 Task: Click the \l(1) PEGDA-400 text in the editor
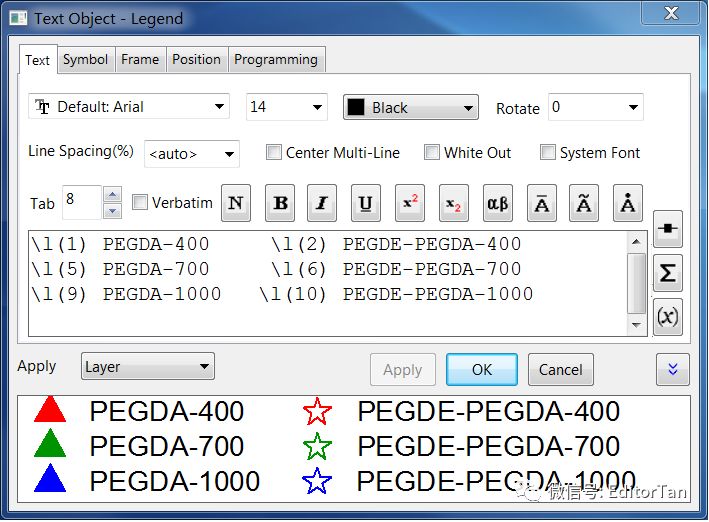click(120, 244)
